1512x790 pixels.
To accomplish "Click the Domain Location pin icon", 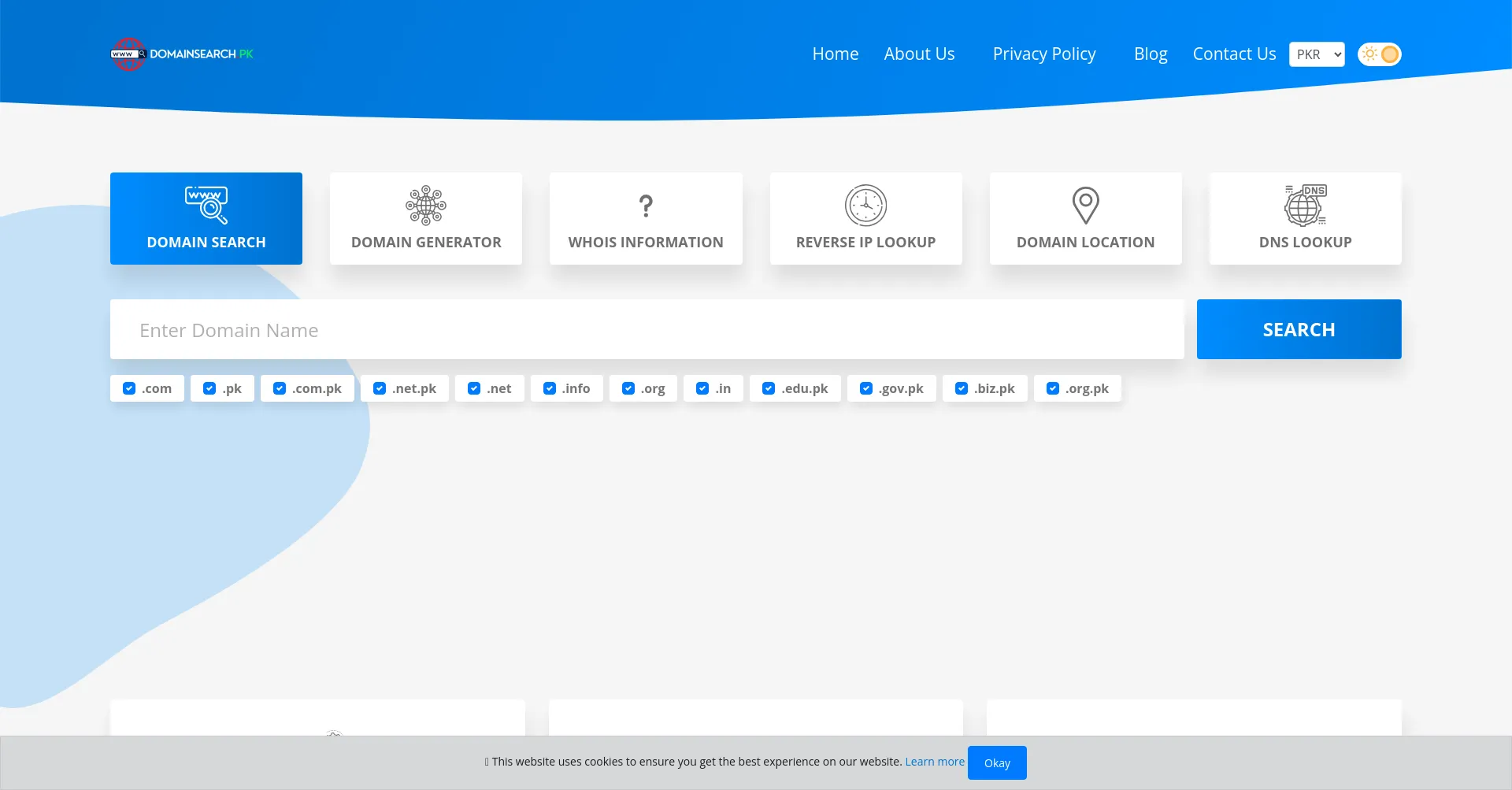I will coord(1086,206).
